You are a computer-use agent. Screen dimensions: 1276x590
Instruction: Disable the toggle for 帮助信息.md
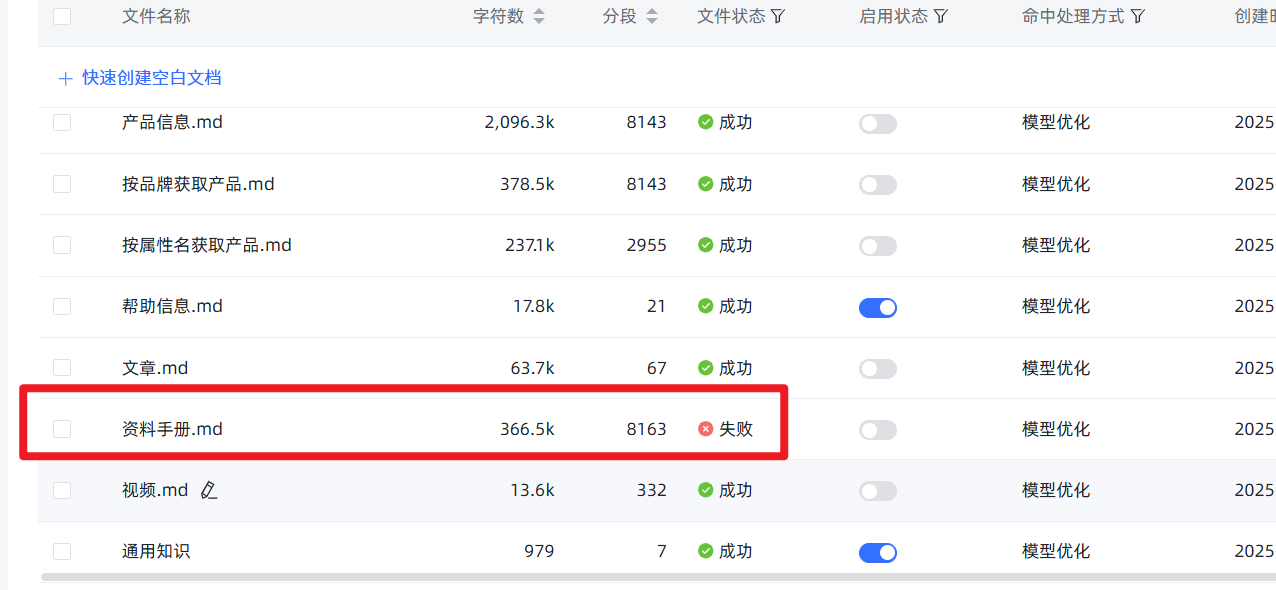878,307
